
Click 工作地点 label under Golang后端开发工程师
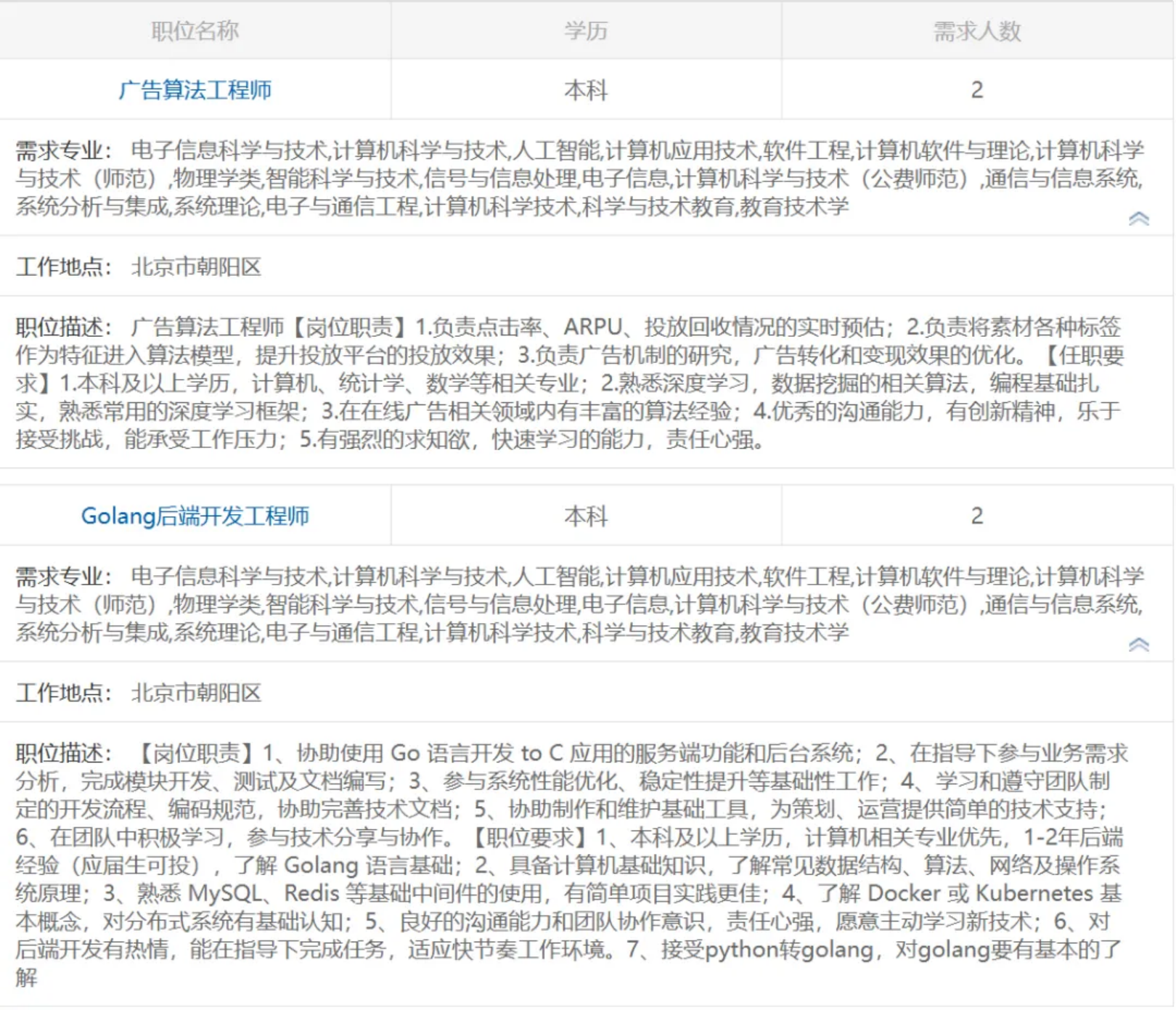coord(63,693)
